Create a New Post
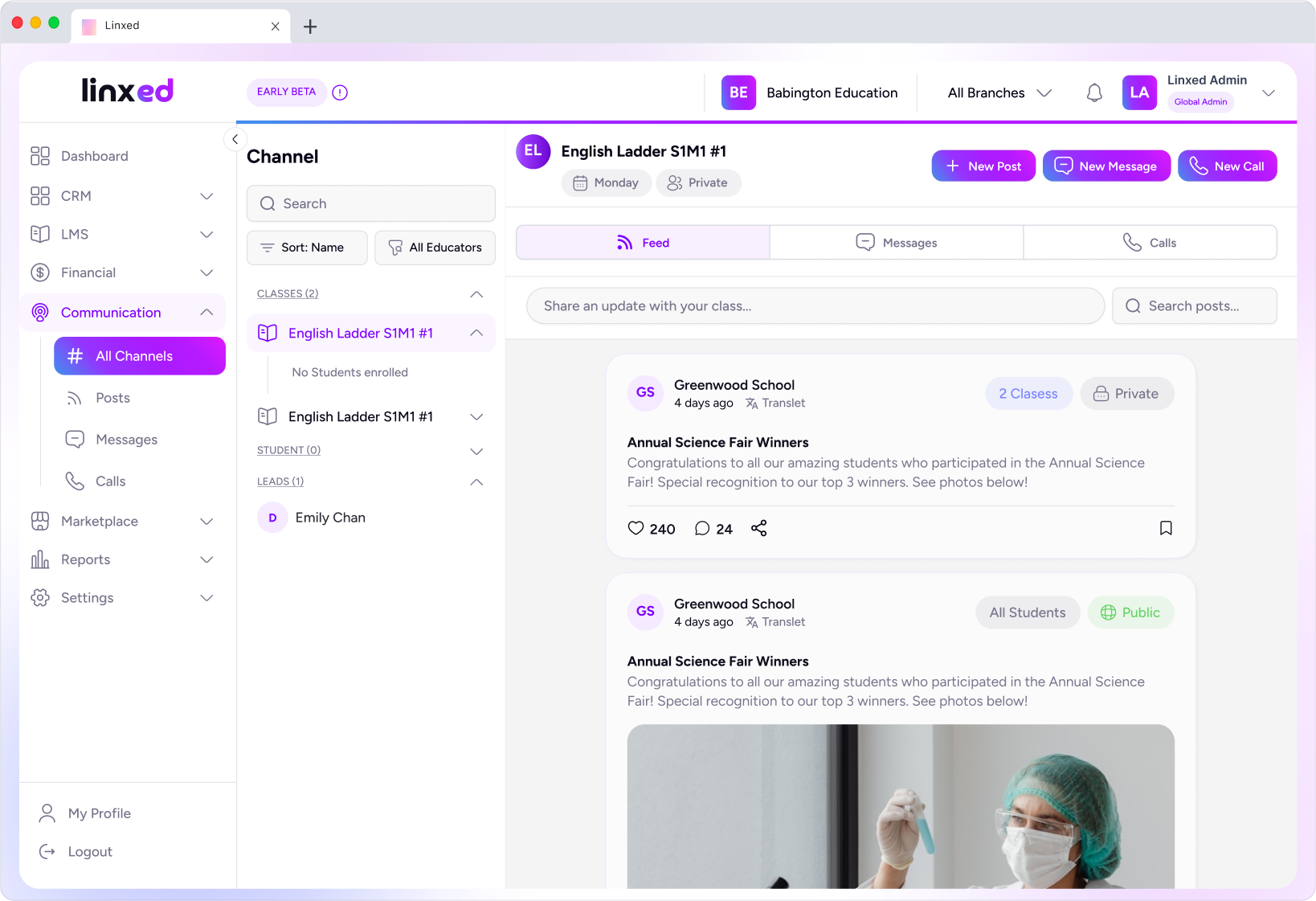The width and height of the screenshot is (1316, 901). coord(983,166)
